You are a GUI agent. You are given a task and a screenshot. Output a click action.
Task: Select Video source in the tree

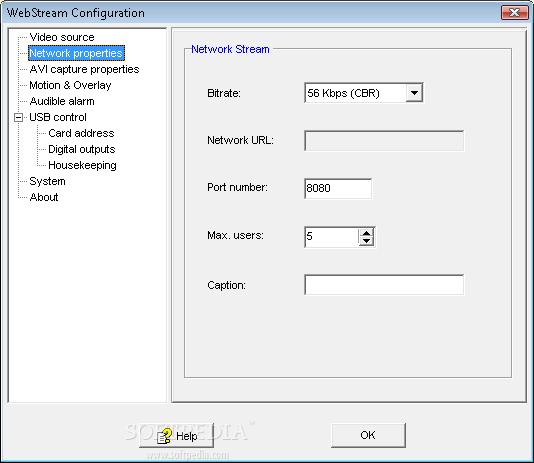click(x=62, y=37)
